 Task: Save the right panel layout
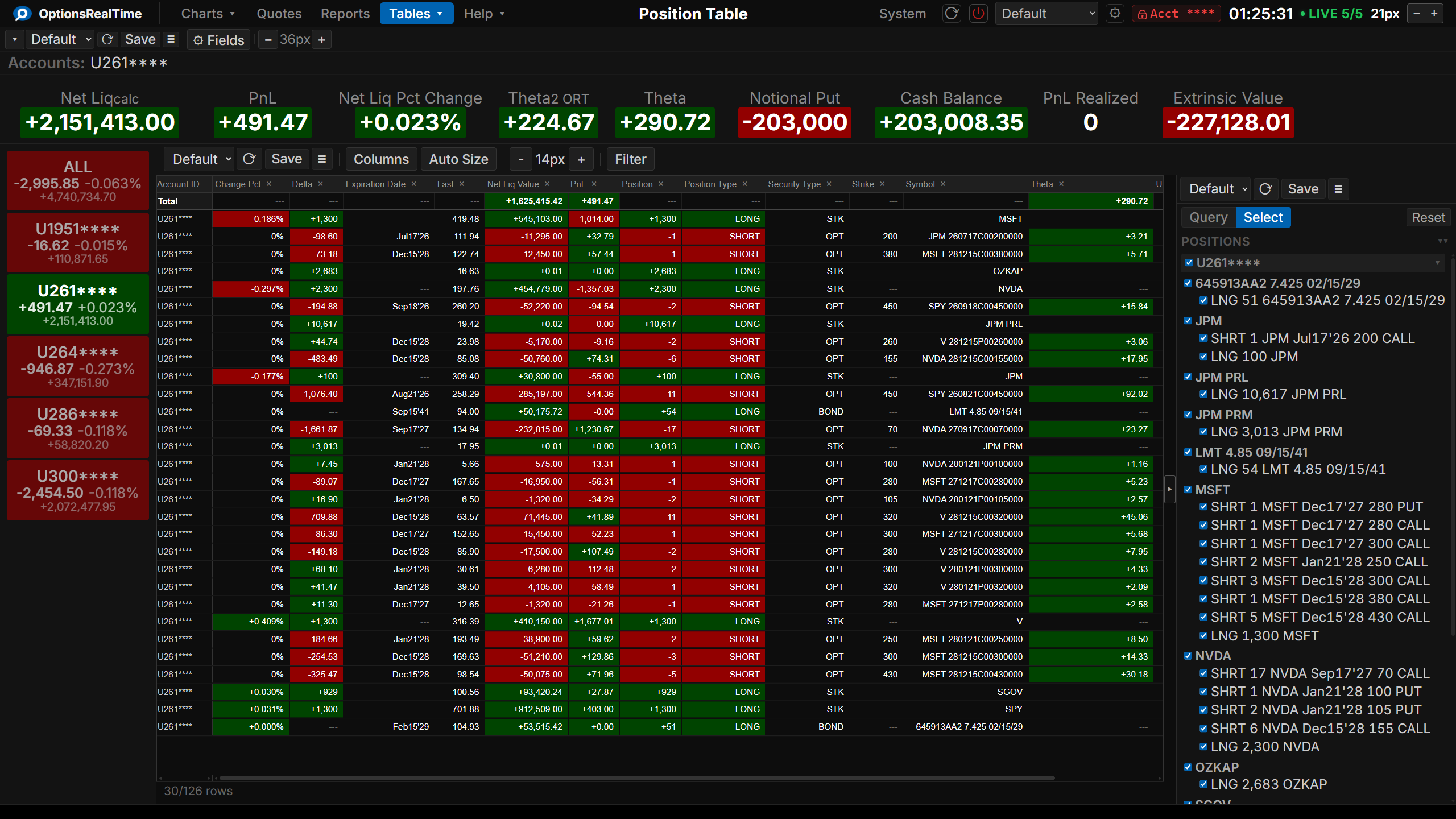[x=1303, y=189]
